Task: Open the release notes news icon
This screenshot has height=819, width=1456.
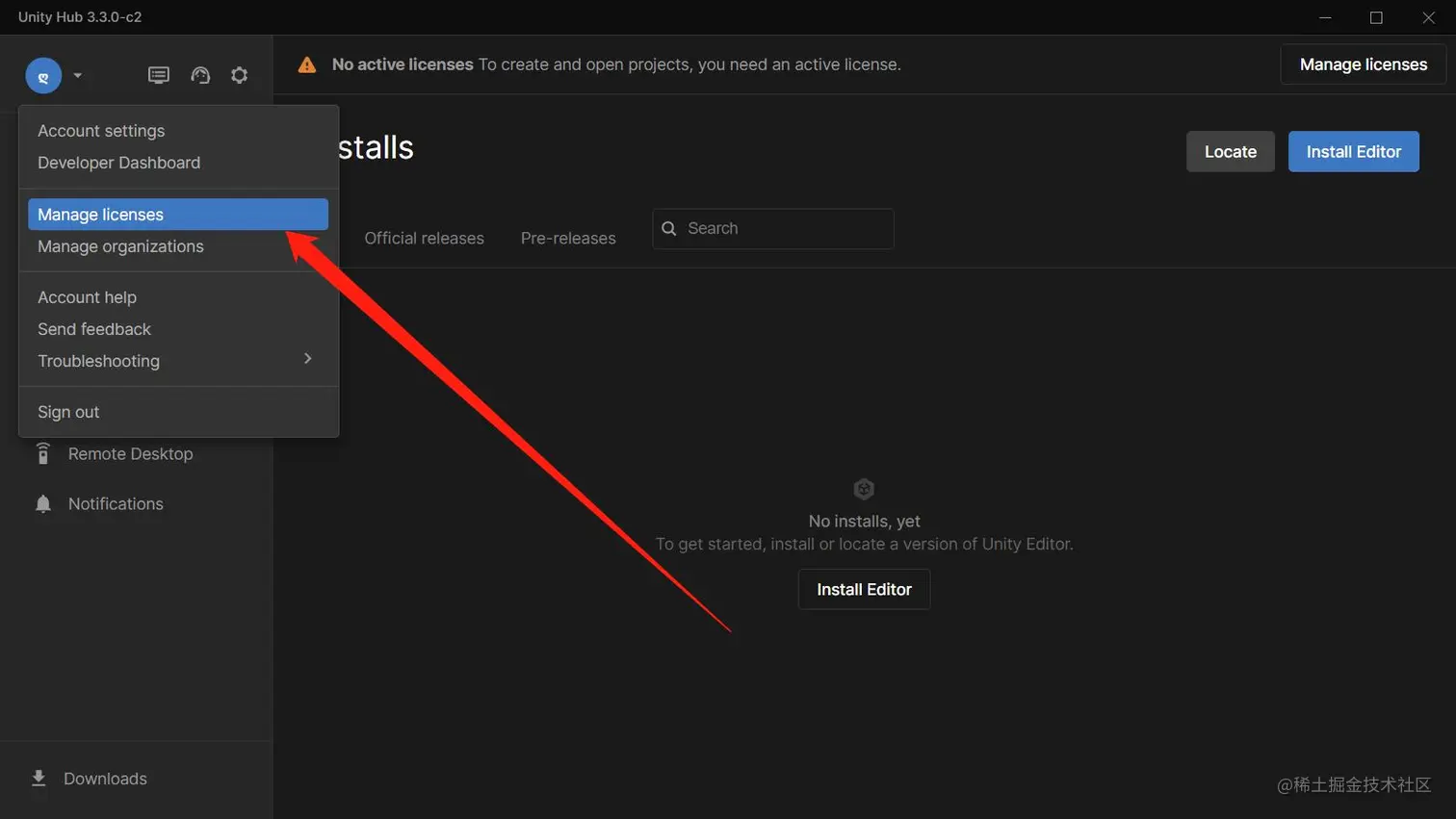Action: coord(159,75)
